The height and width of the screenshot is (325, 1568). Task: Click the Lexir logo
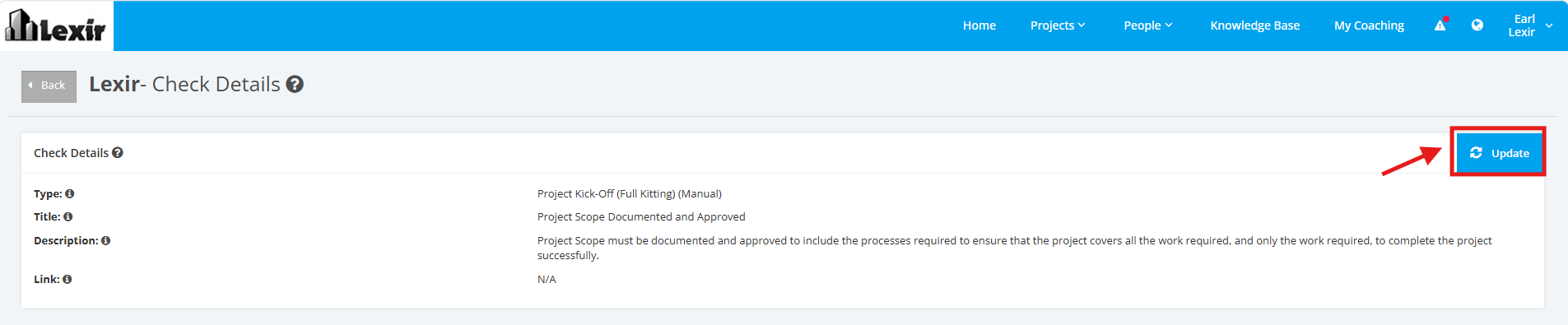[56, 26]
